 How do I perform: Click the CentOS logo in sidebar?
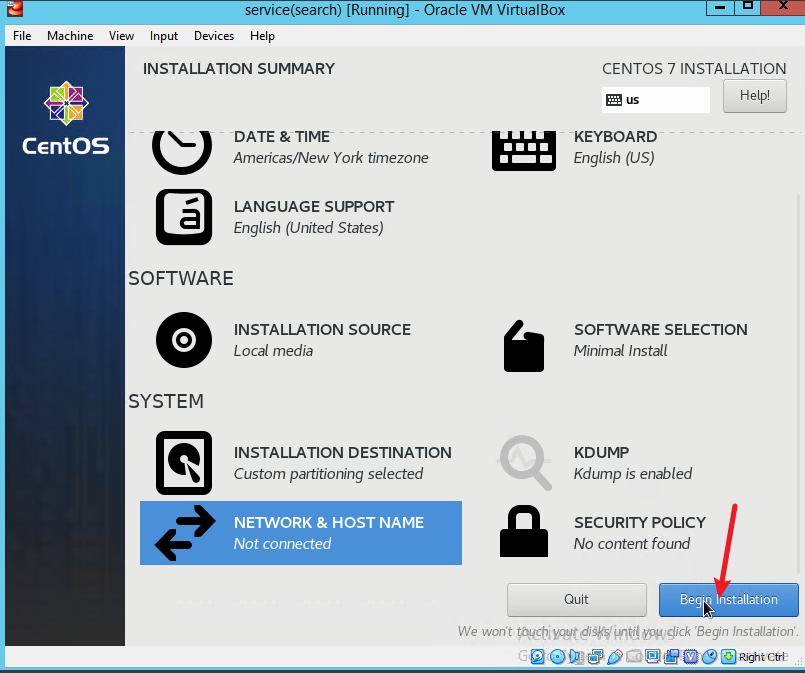click(x=66, y=118)
